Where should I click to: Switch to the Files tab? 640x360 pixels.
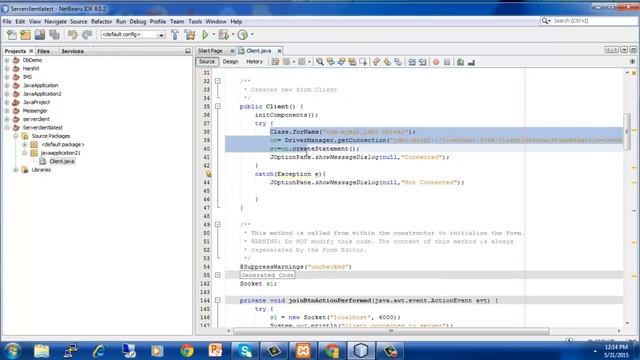point(43,51)
